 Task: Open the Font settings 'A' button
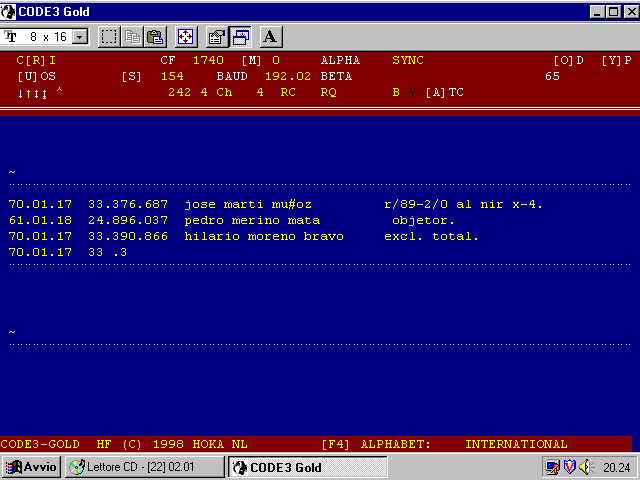pos(271,37)
